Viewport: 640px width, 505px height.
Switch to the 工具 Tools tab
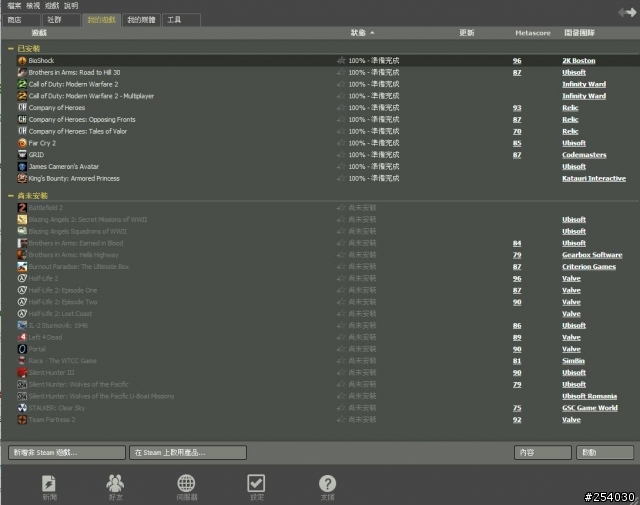[x=182, y=20]
